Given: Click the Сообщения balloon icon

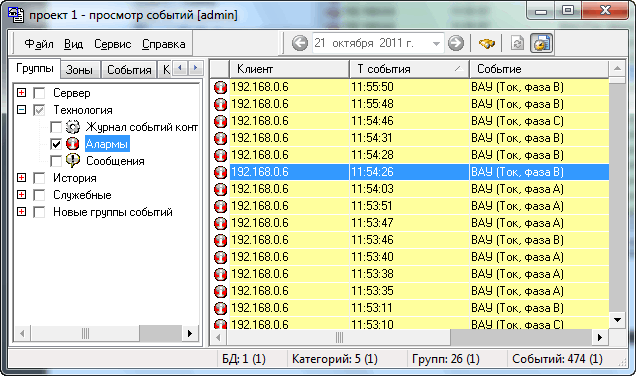Looking at the screenshot, I should 73,161.
